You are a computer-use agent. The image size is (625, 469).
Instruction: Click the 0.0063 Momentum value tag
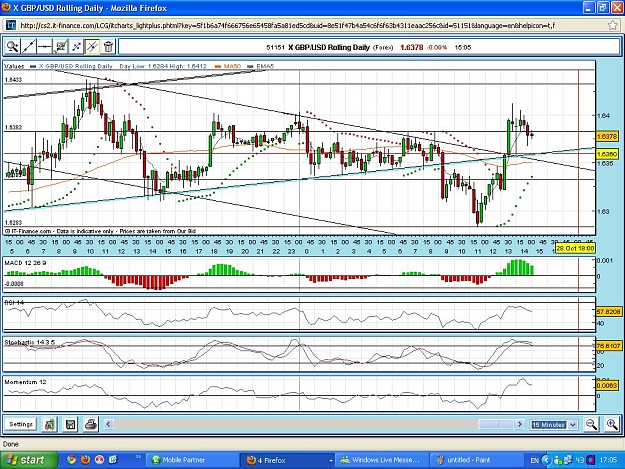(607, 386)
